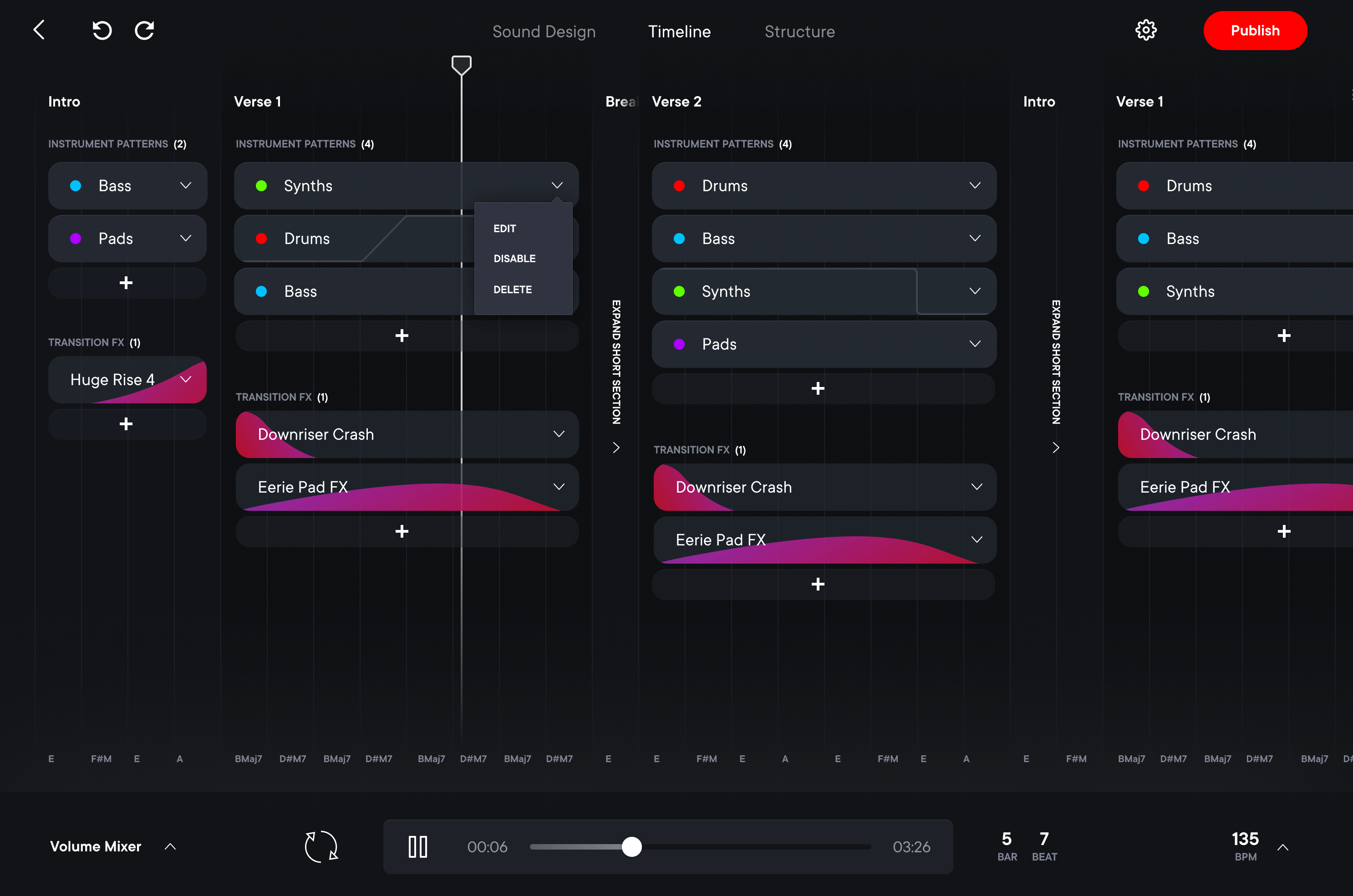Screen dimensions: 1353x896
Task: Click the playhead marker on the timeline
Action: [461, 65]
